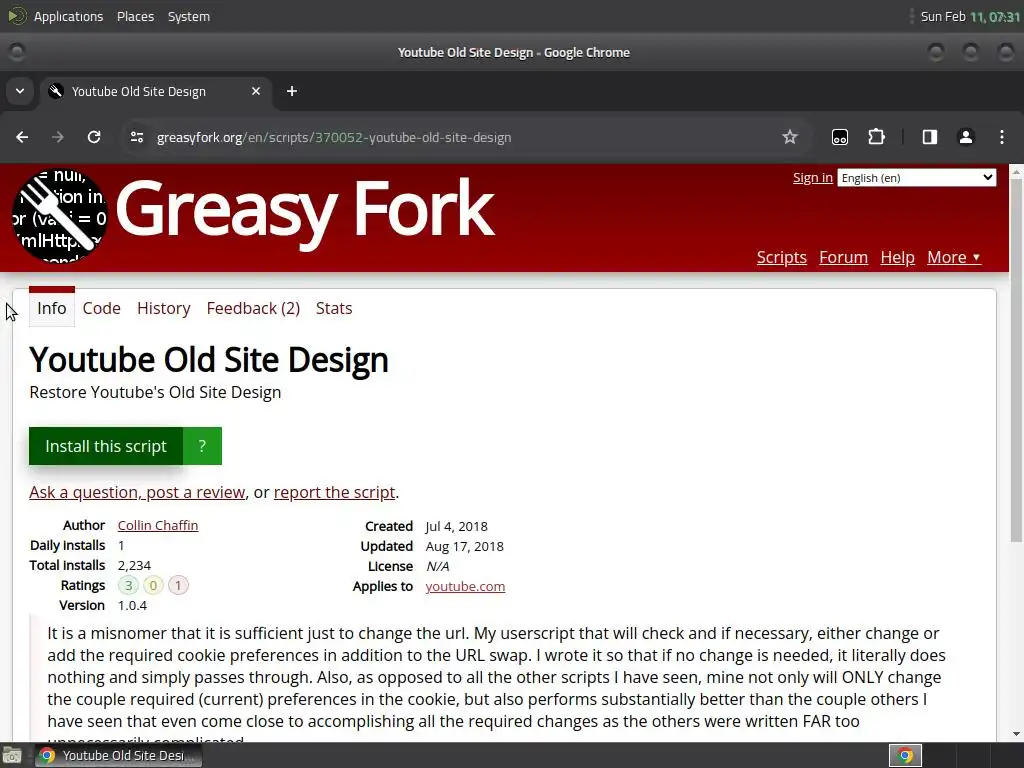Screen dimensions: 1024x768
Task: Open the Extensions puzzle icon
Action: (x=876, y=137)
